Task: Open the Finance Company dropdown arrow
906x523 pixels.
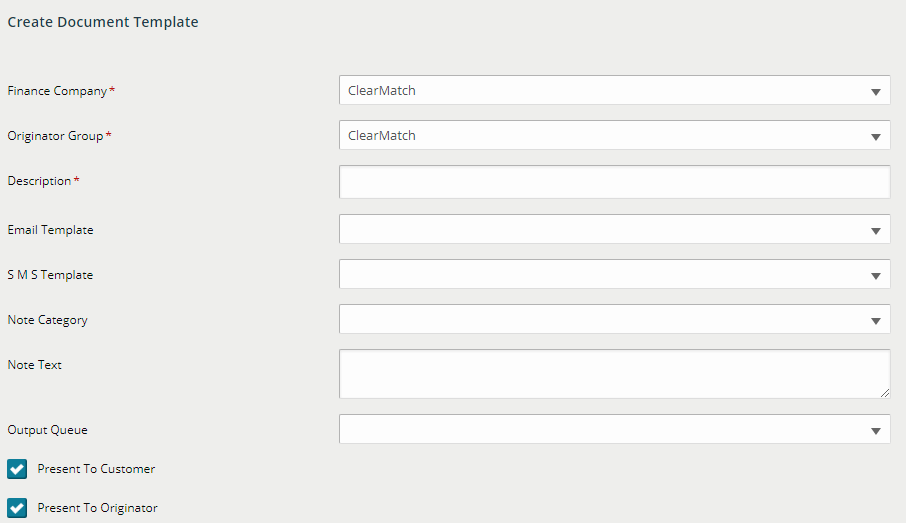Action: (x=875, y=91)
